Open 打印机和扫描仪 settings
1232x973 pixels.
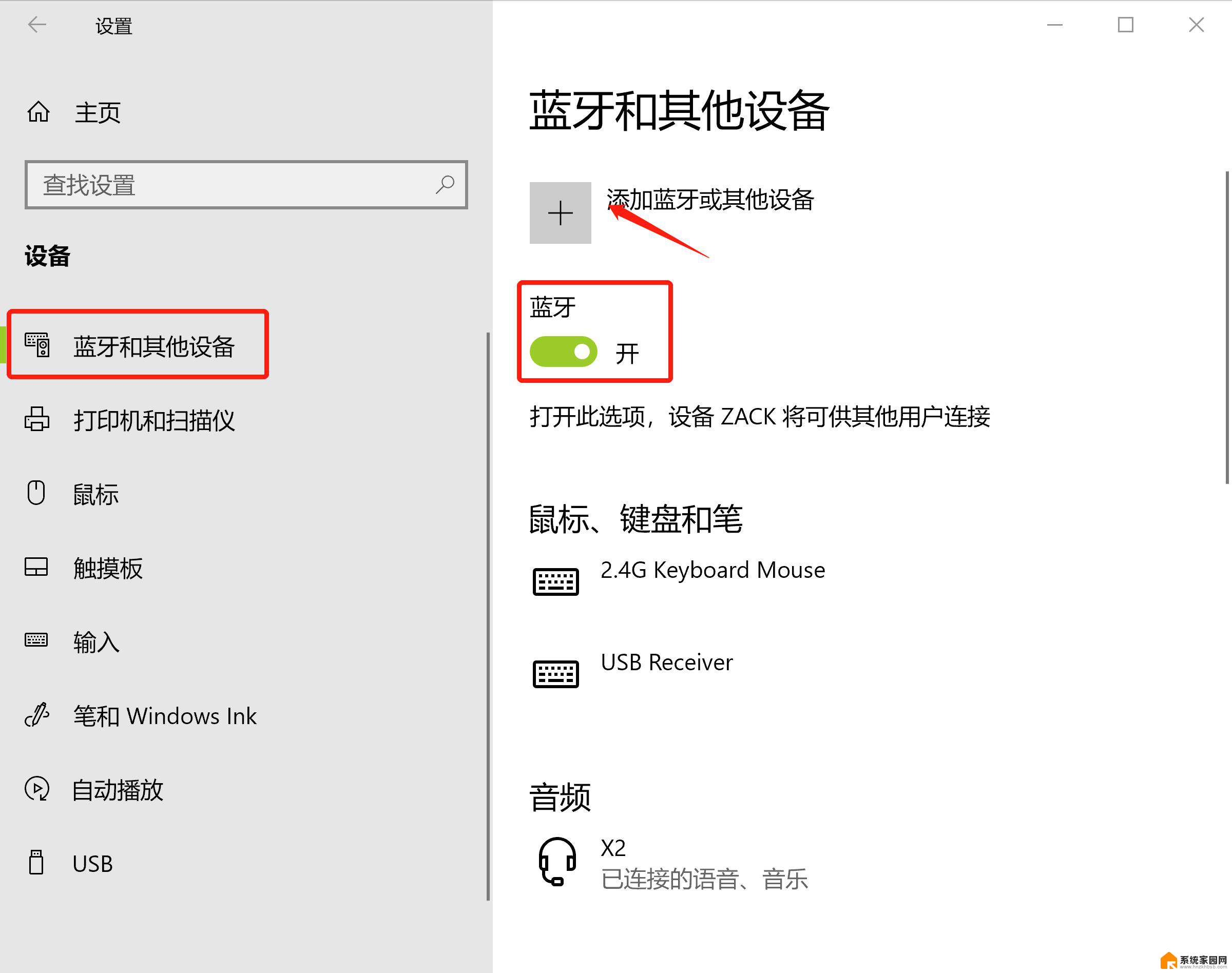(x=154, y=420)
